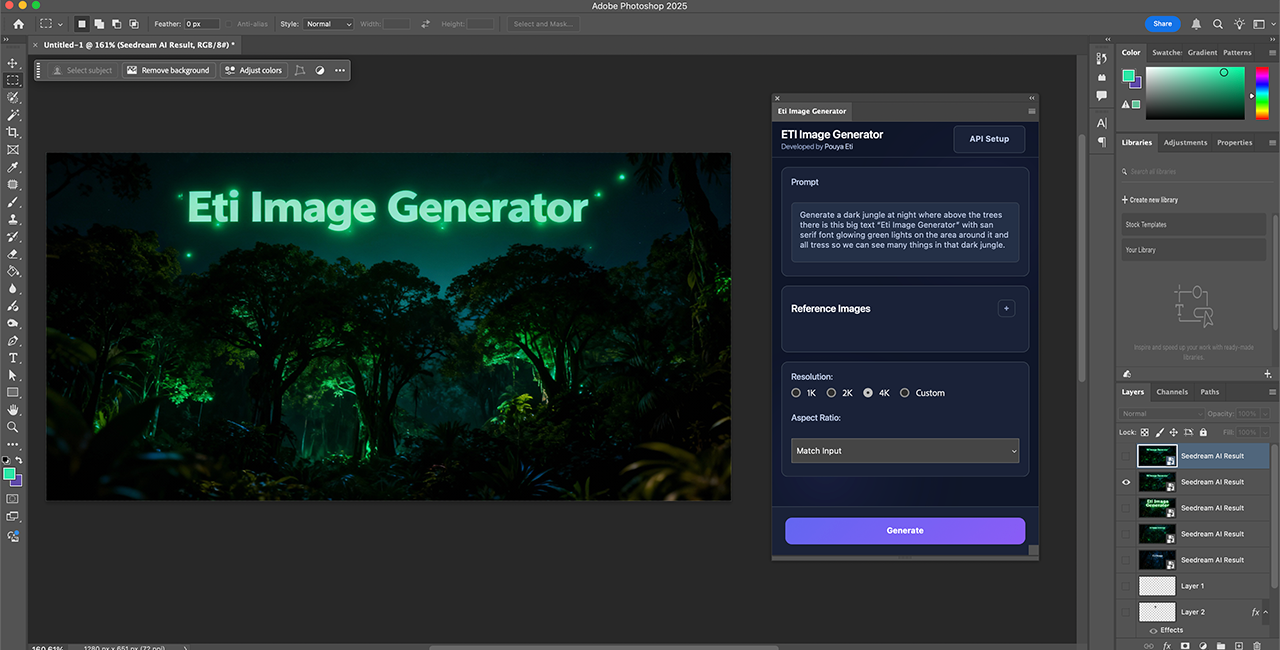Hide the visible Seedream AI Result layer
1280x650 pixels.
1126,482
